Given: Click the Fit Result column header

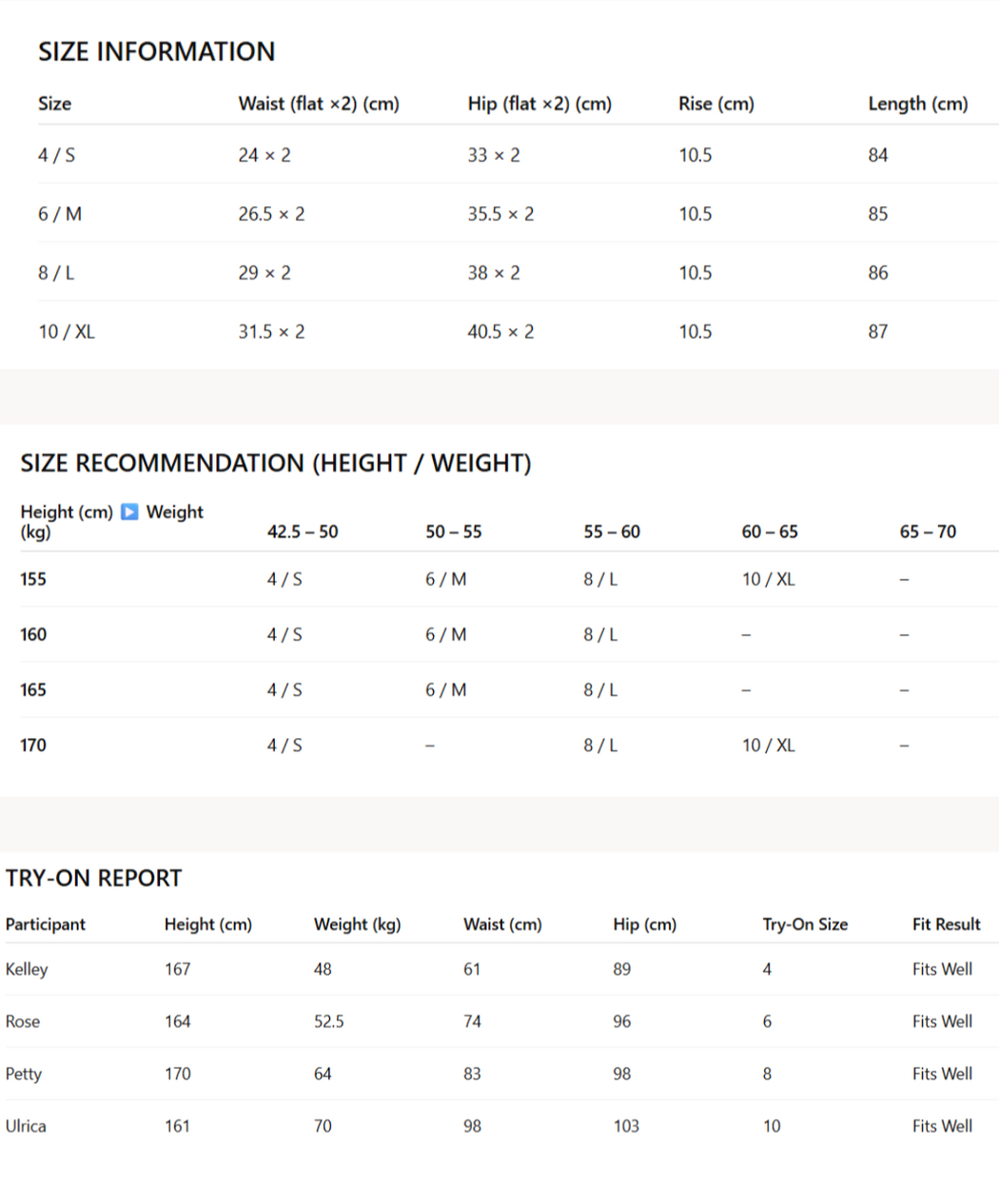Looking at the screenshot, I should point(946,924).
